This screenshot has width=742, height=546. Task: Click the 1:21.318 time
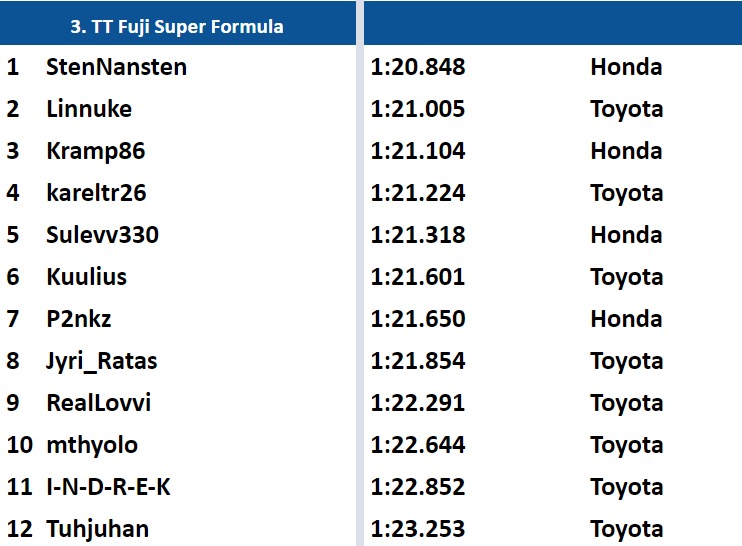coord(418,235)
